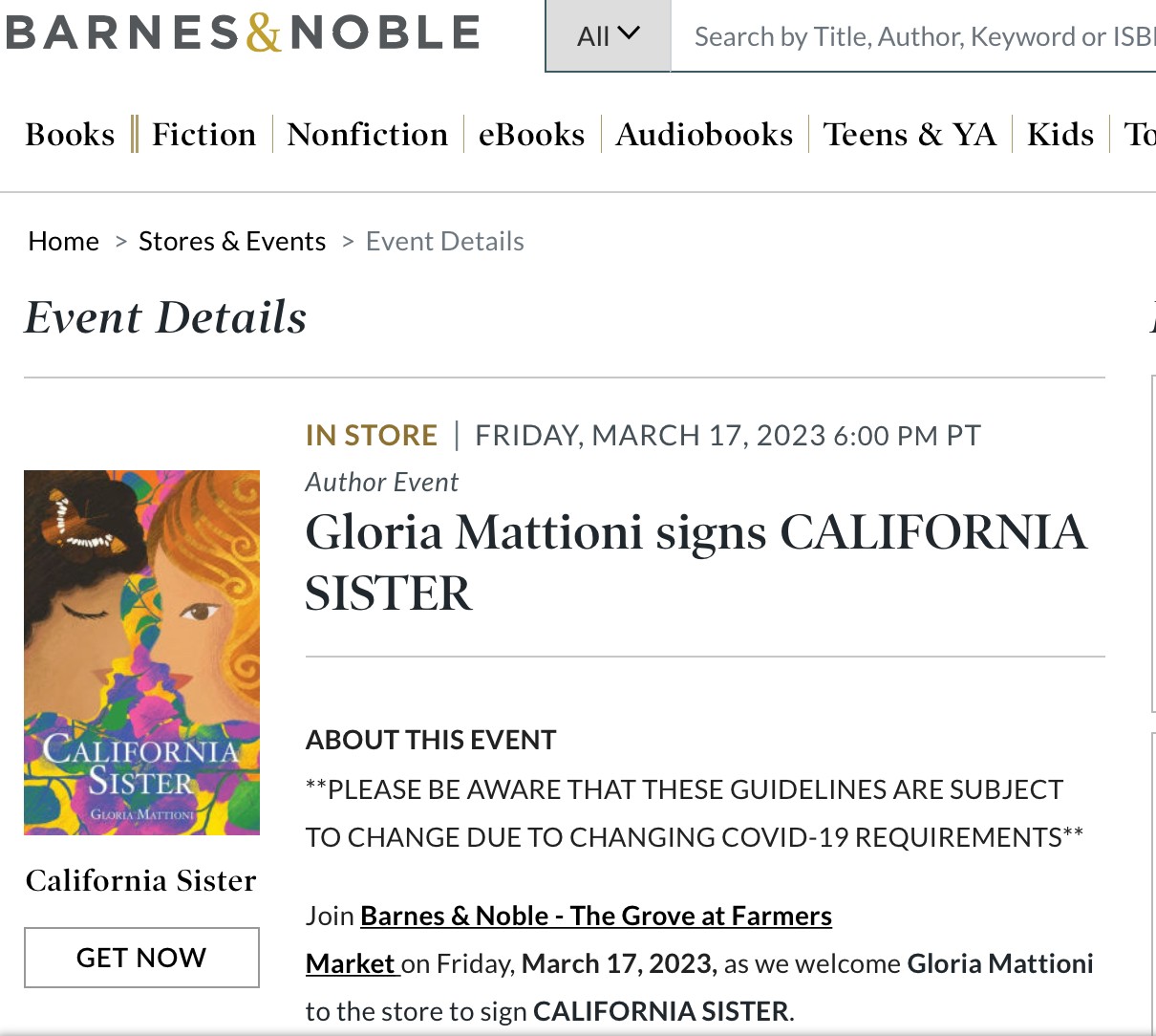Image resolution: width=1156 pixels, height=1036 pixels.
Task: Open the Fiction menu
Action: coord(203,135)
